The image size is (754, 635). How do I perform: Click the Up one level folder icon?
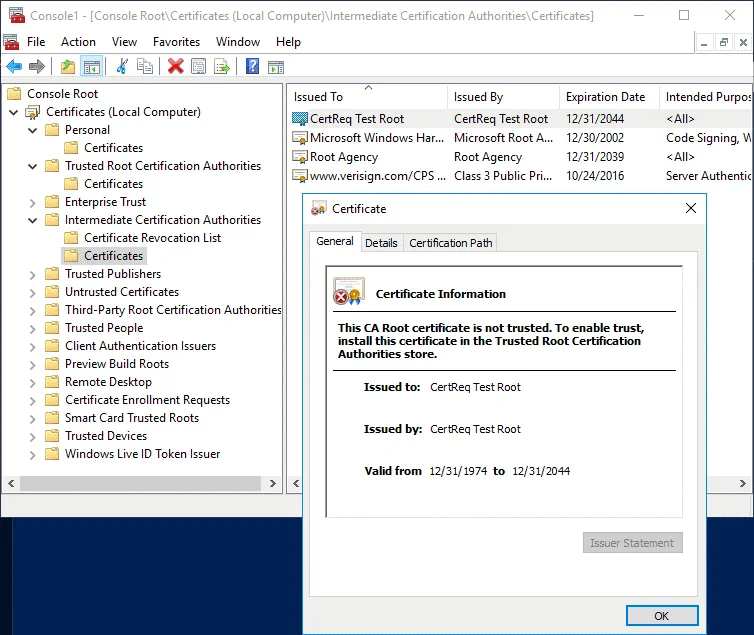point(67,67)
